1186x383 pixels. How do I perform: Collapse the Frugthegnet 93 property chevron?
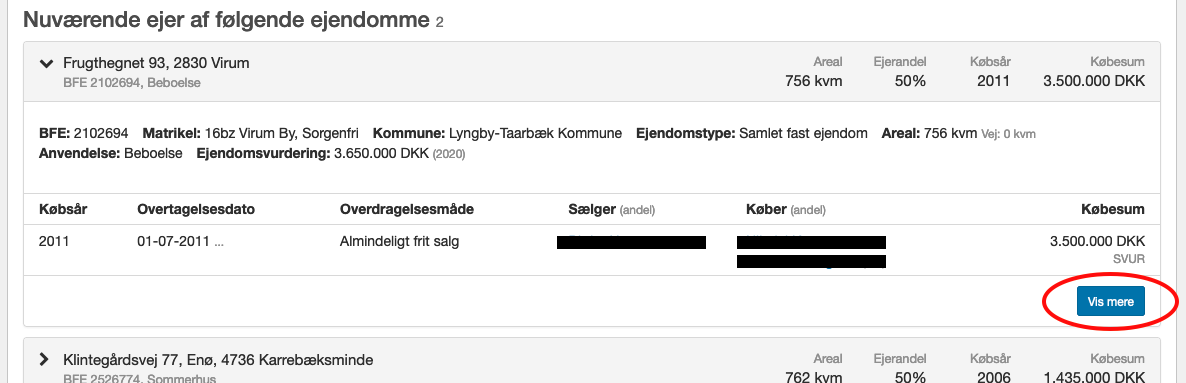point(46,64)
